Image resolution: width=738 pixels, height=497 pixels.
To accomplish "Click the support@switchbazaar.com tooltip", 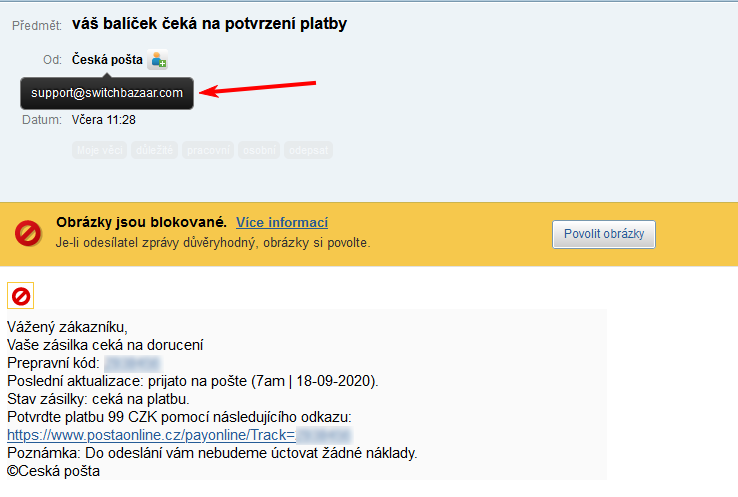I will [x=107, y=93].
